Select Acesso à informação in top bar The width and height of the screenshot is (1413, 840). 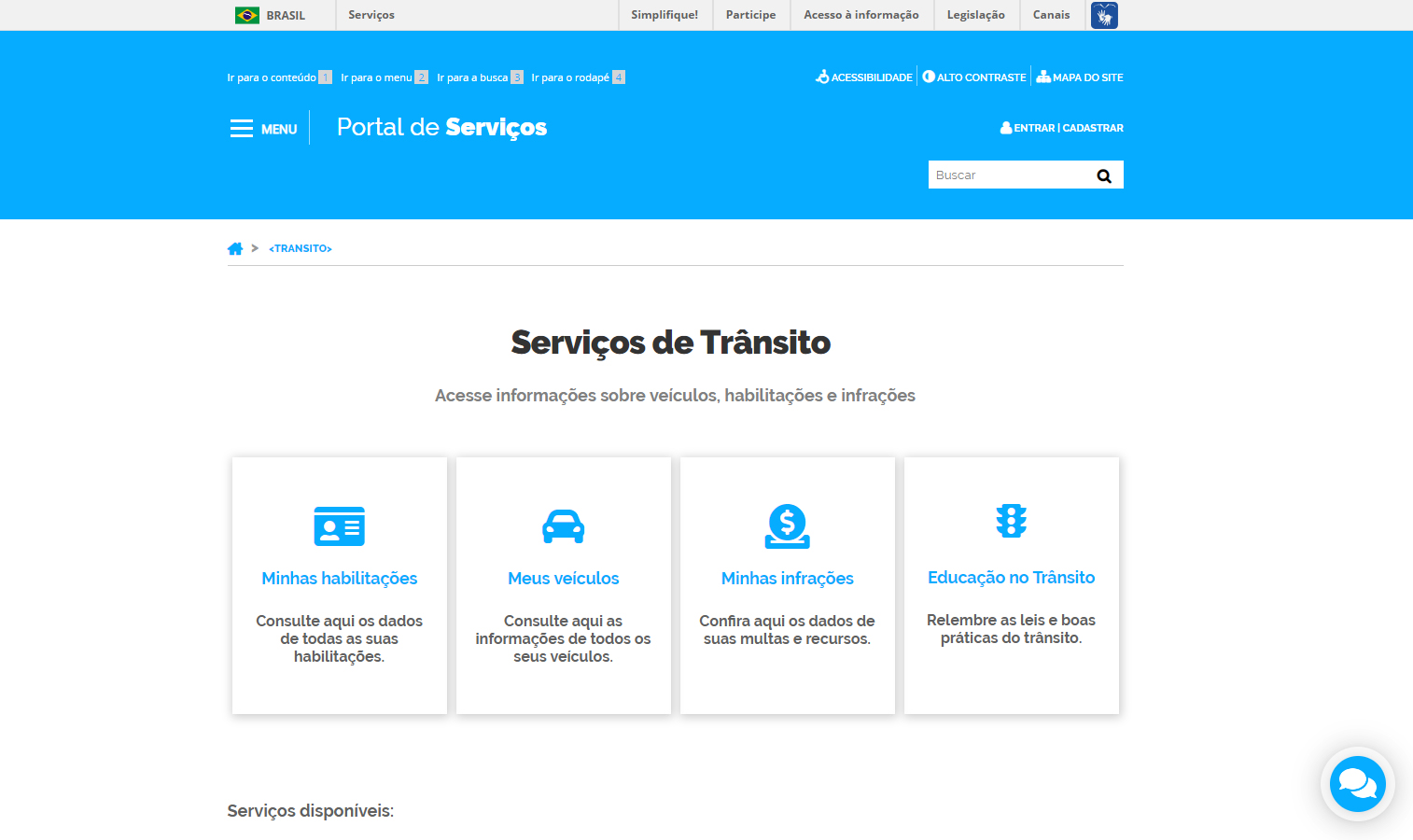coord(860,15)
